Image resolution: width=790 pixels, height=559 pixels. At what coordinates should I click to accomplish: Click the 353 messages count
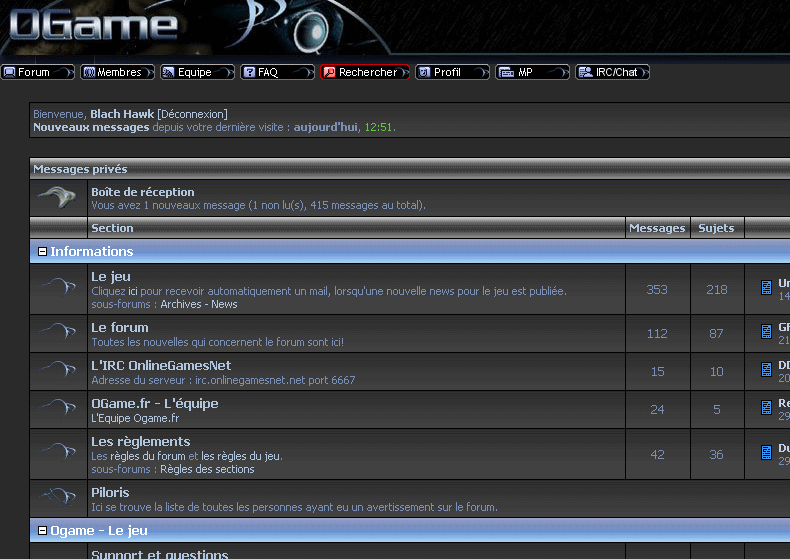[657, 290]
